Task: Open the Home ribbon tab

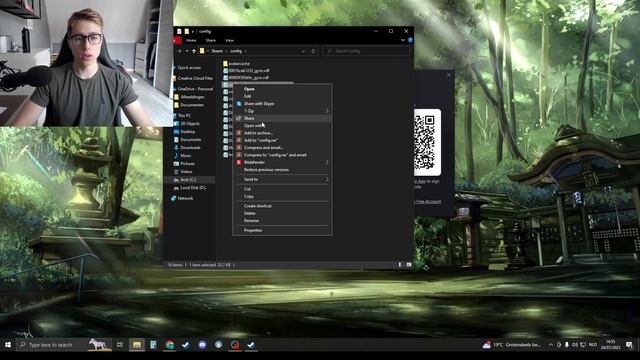Action: tap(191, 40)
